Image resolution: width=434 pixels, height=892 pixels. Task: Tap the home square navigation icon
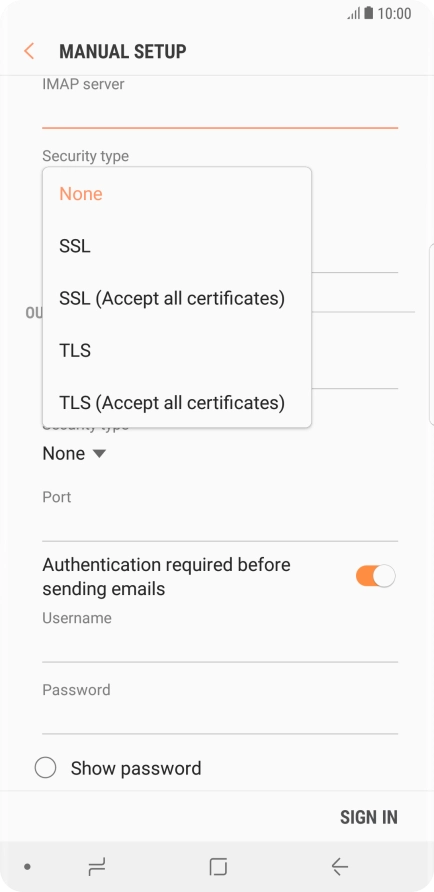[218, 866]
